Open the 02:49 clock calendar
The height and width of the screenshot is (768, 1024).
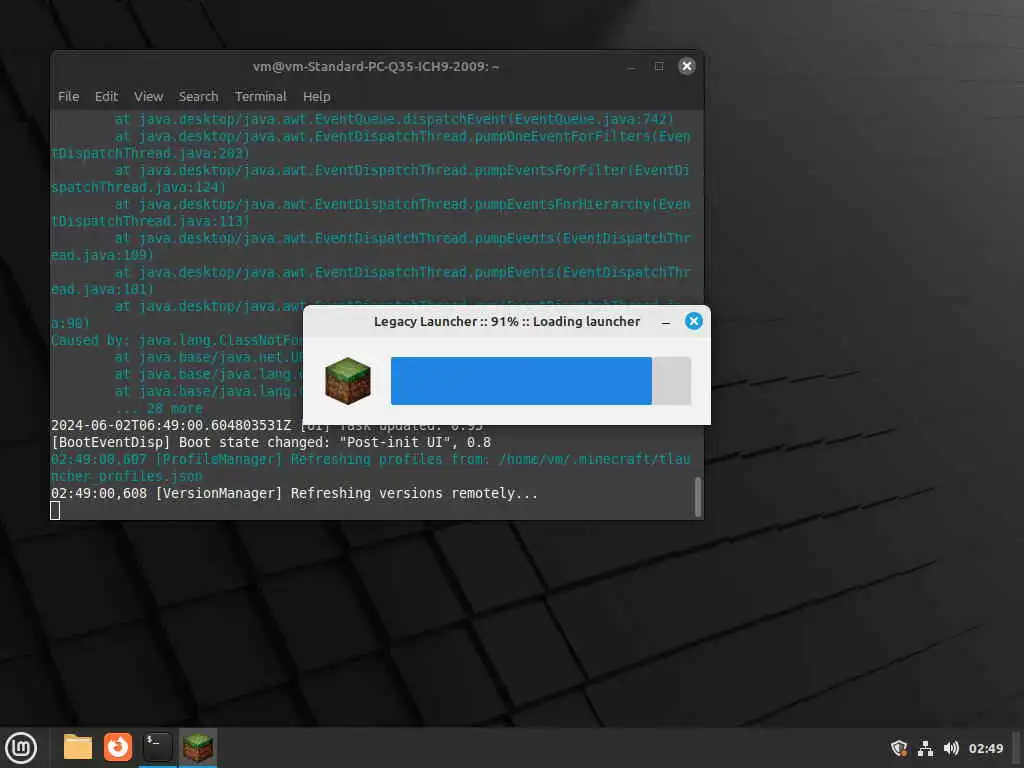pyautogui.click(x=985, y=748)
